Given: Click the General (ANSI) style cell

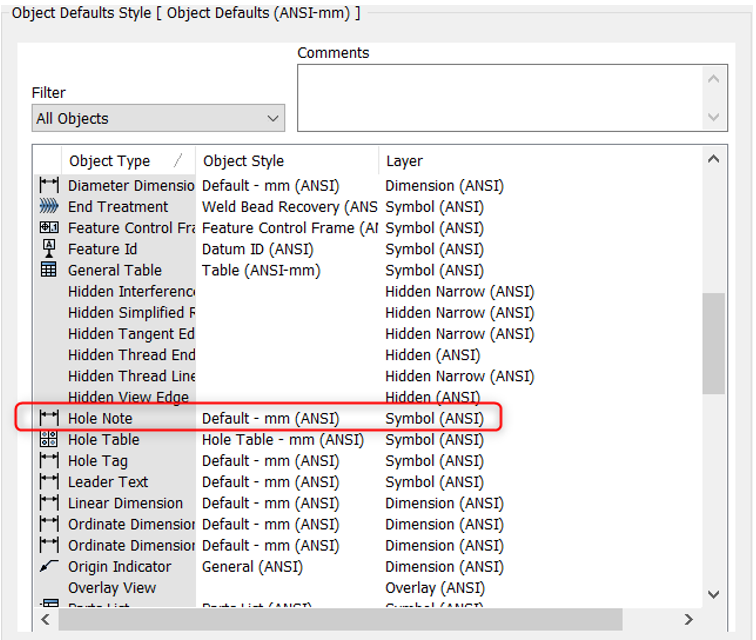Looking at the screenshot, I should point(252,567).
